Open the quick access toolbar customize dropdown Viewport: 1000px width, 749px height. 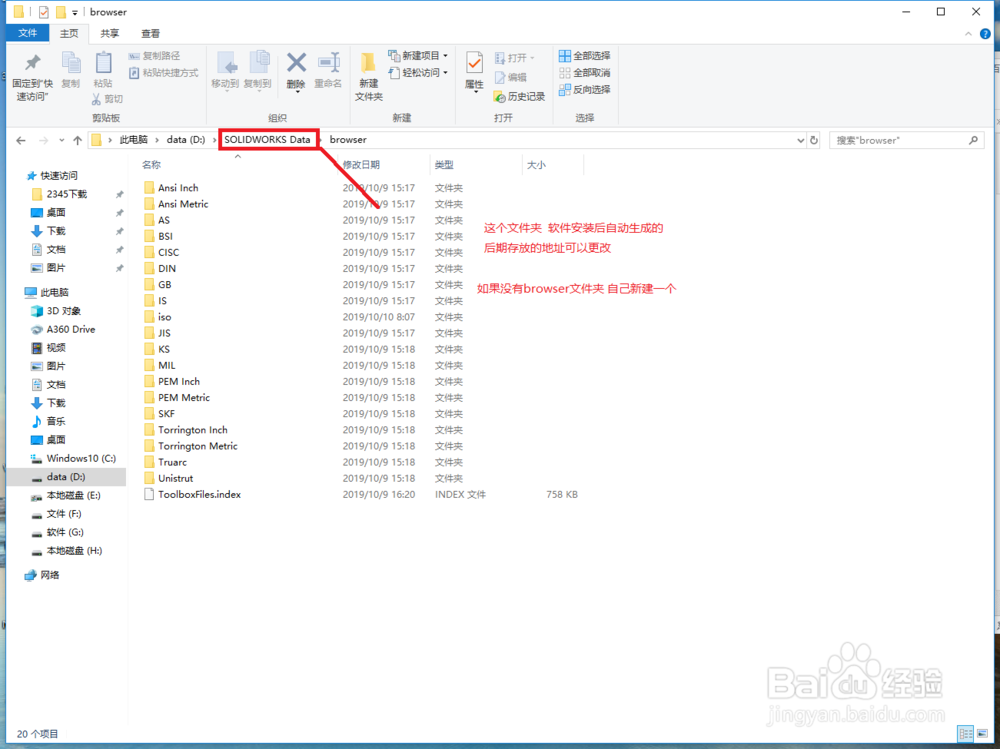click(75, 12)
